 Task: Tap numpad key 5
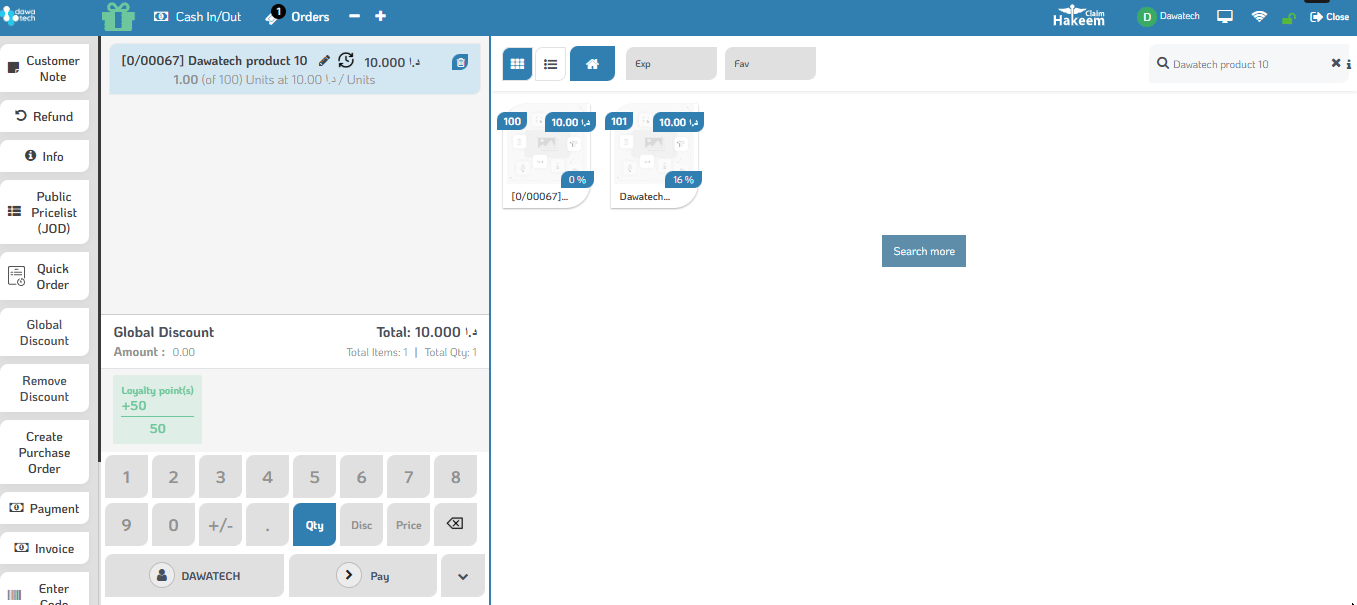coord(314,477)
